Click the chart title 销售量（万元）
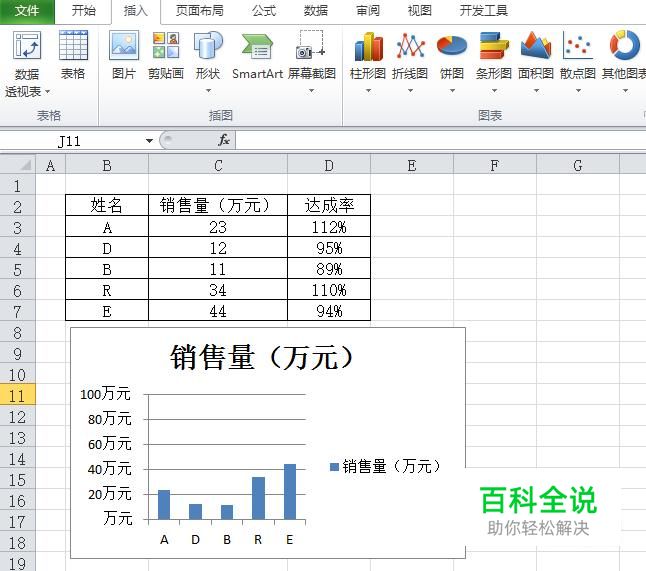 (x=262, y=357)
